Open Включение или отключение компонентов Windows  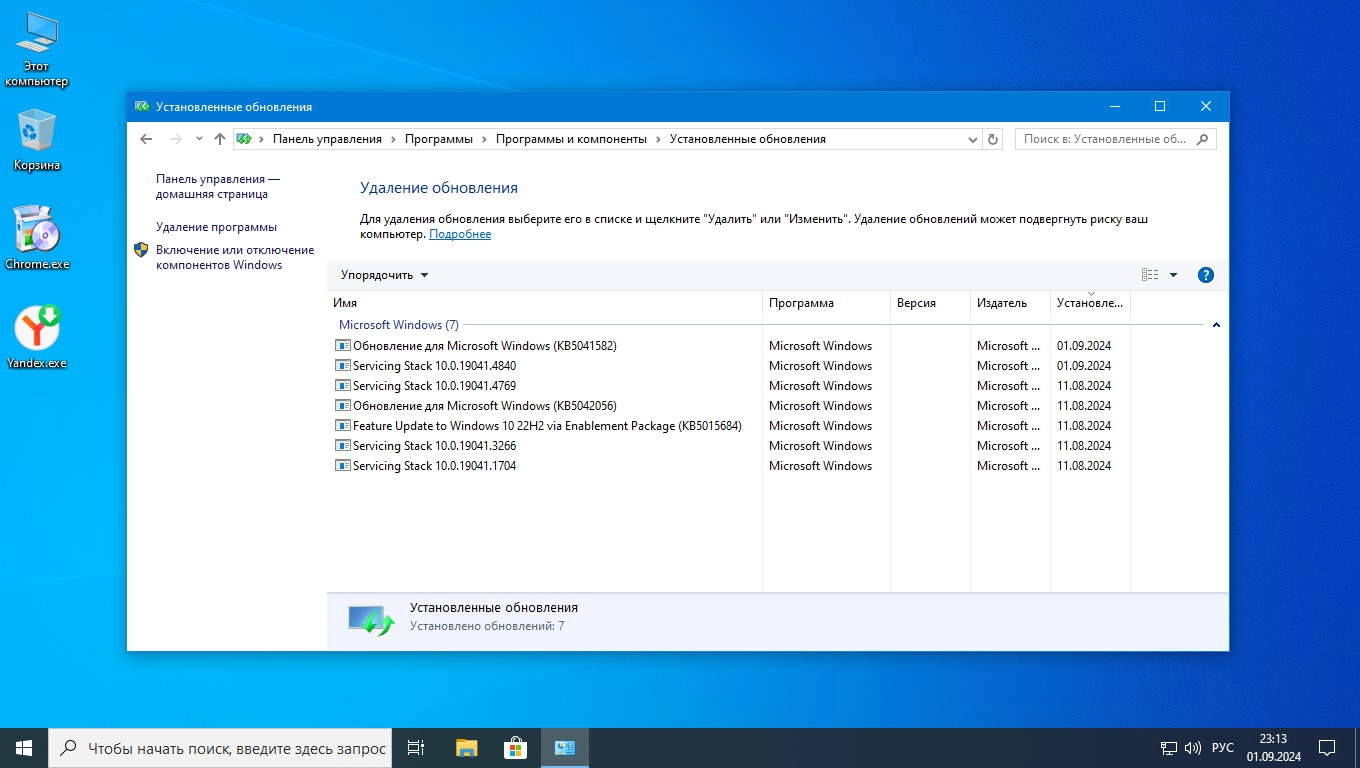pyautogui.click(x=234, y=257)
